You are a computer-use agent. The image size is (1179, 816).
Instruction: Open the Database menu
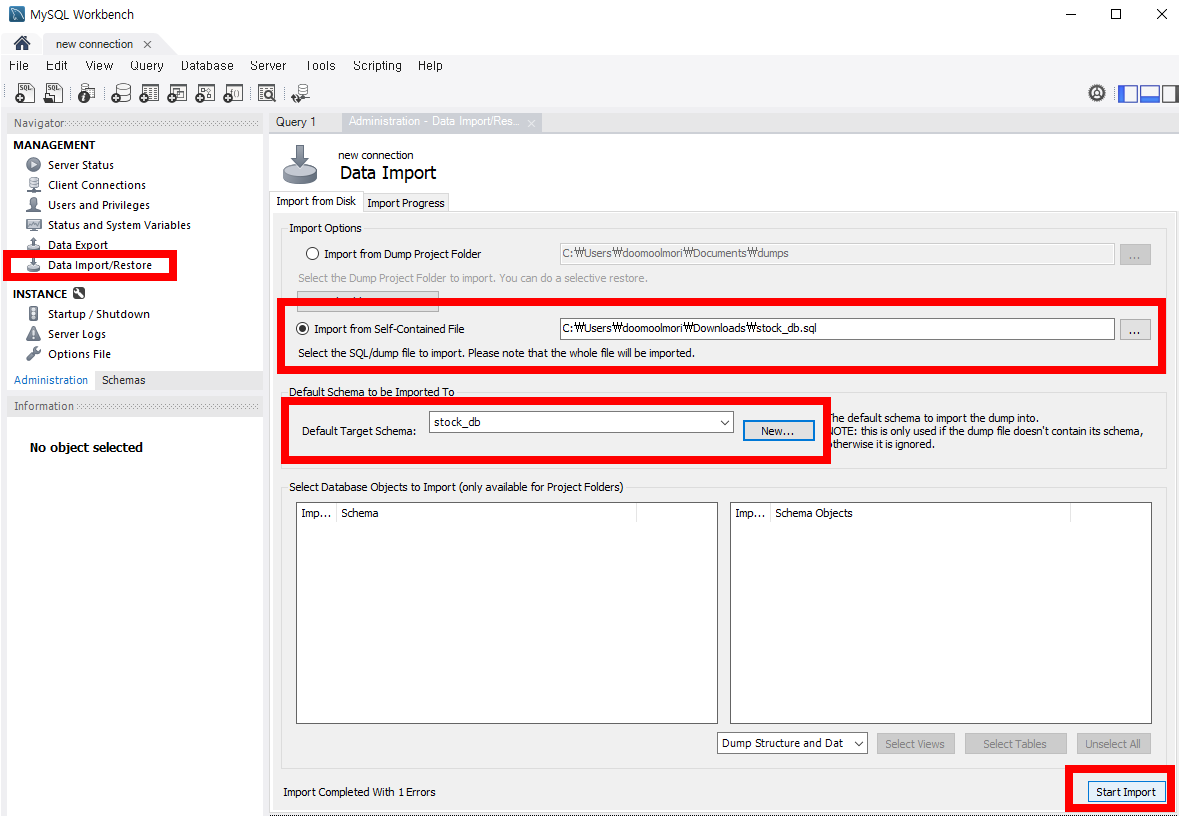(208, 65)
